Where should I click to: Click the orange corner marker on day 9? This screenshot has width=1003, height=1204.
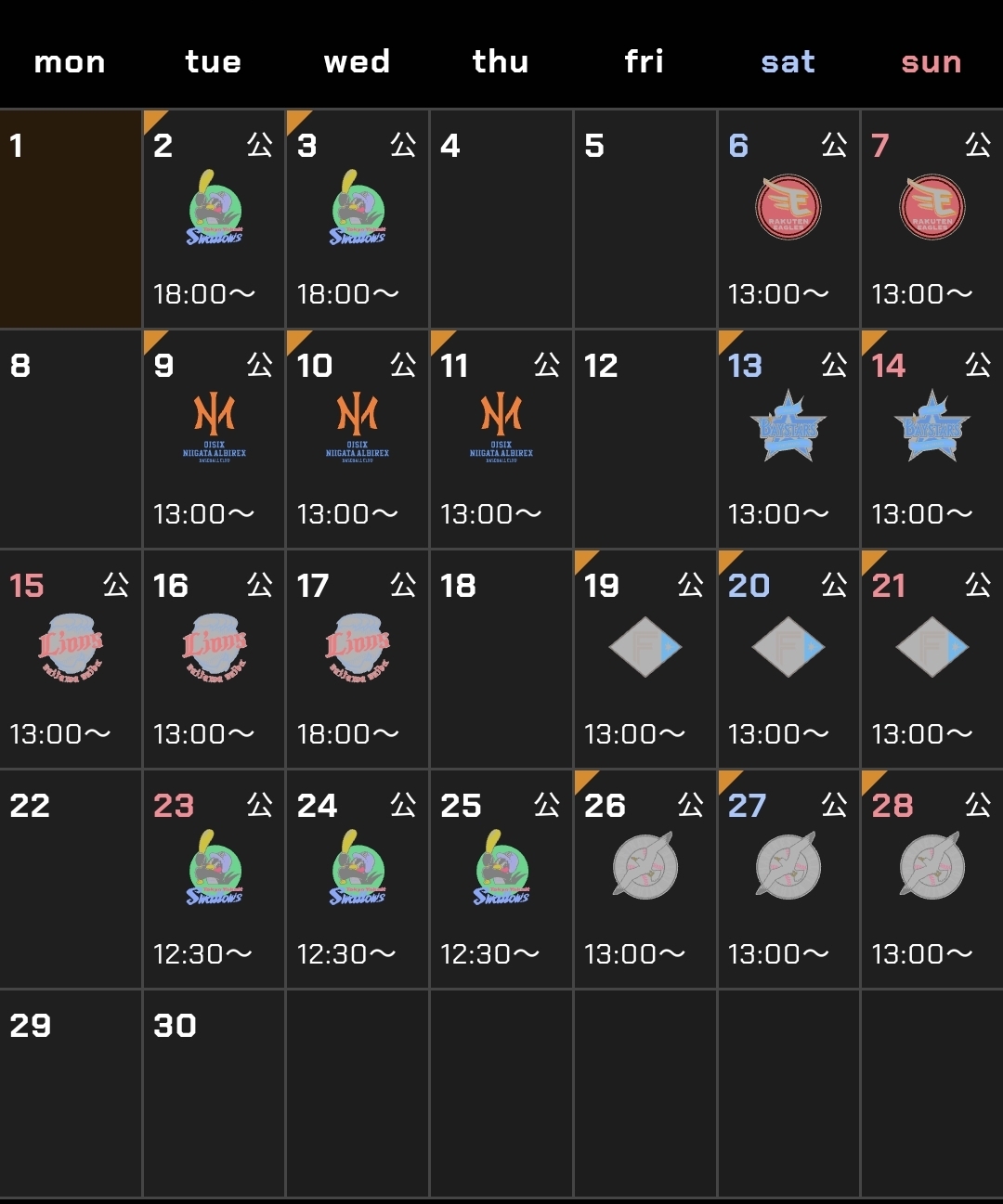click(153, 340)
